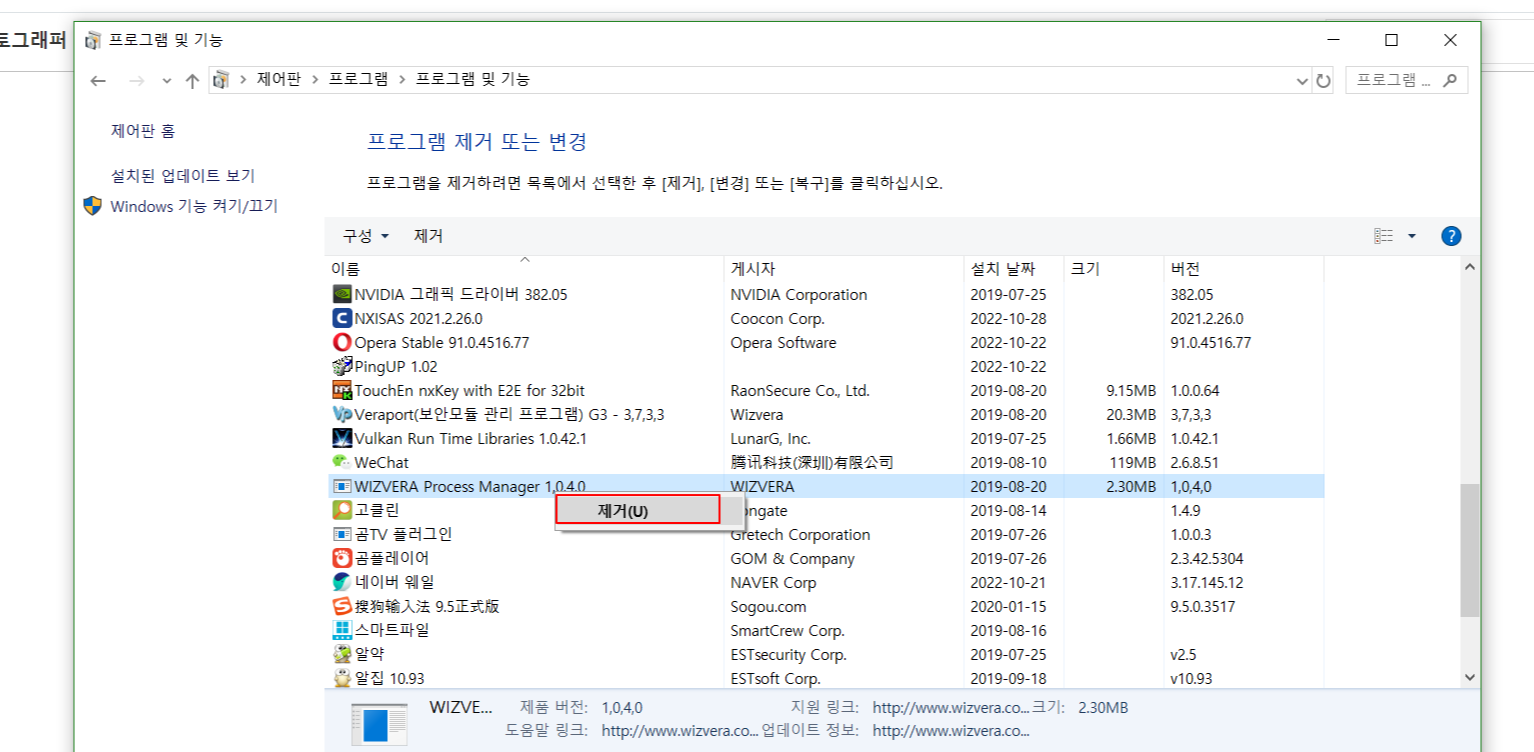Sort by the 게시자 column header

843,269
